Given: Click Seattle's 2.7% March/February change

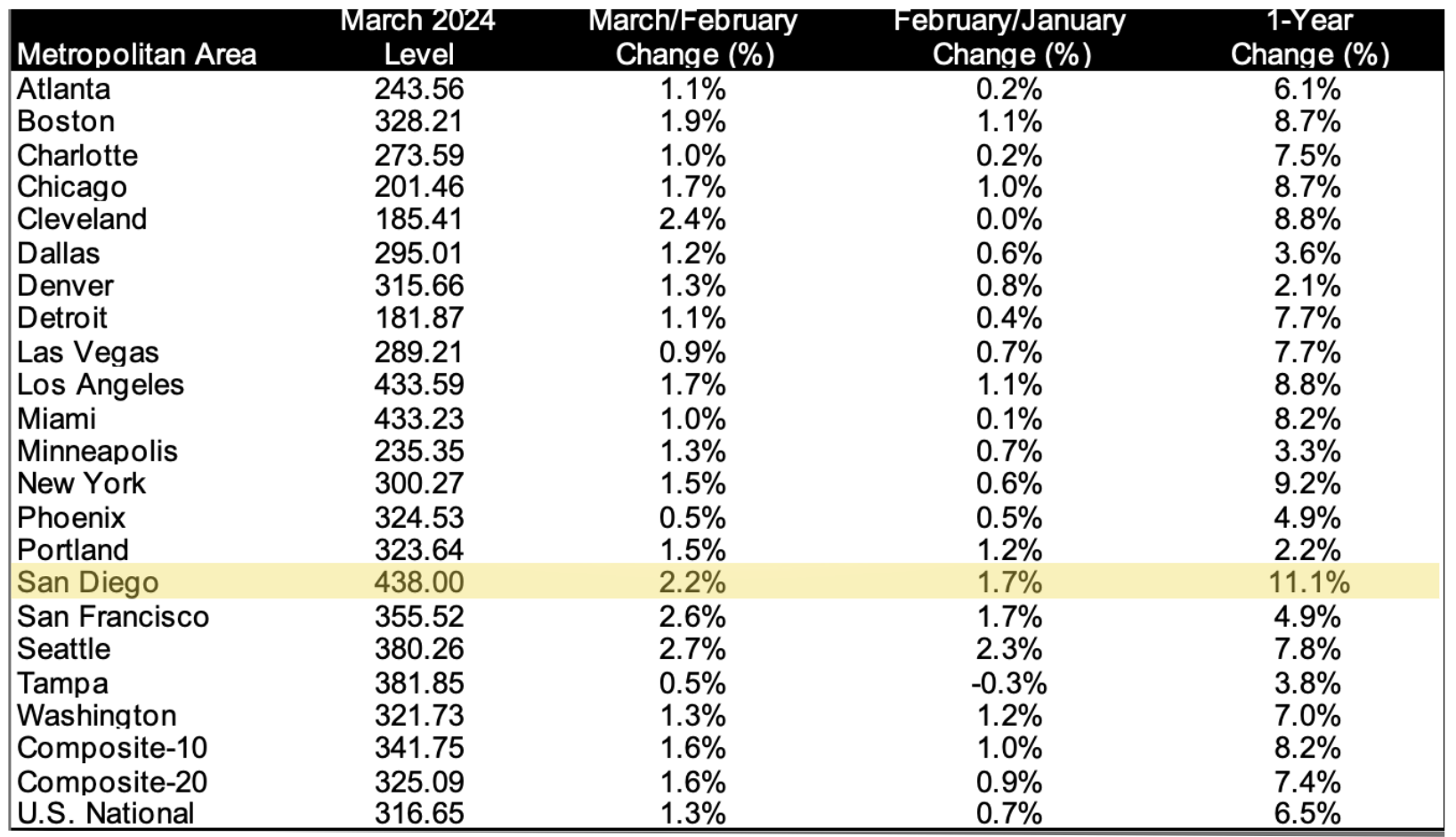Looking at the screenshot, I should point(692,649).
